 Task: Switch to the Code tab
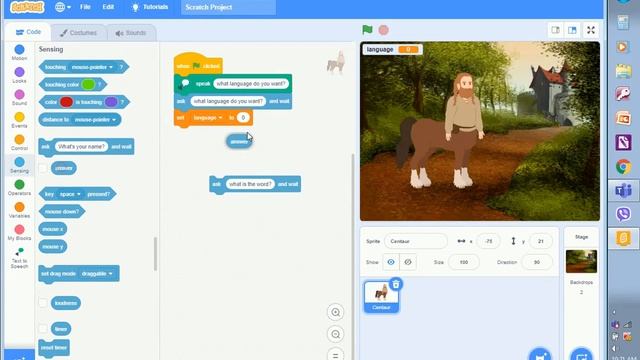click(x=28, y=32)
